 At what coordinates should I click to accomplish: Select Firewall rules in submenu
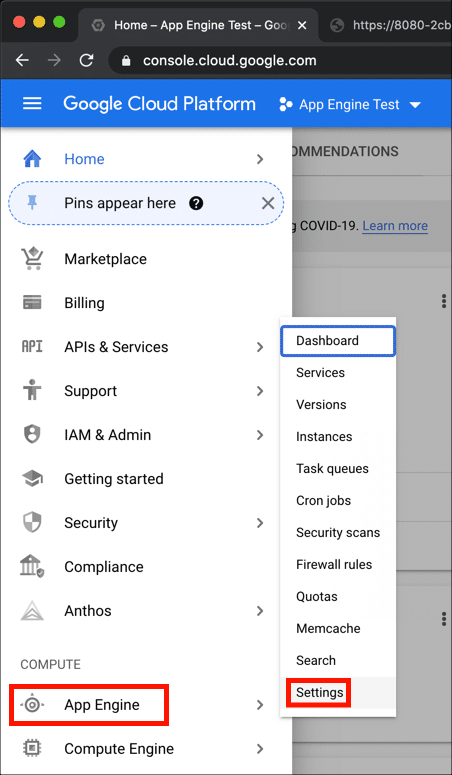click(338, 564)
